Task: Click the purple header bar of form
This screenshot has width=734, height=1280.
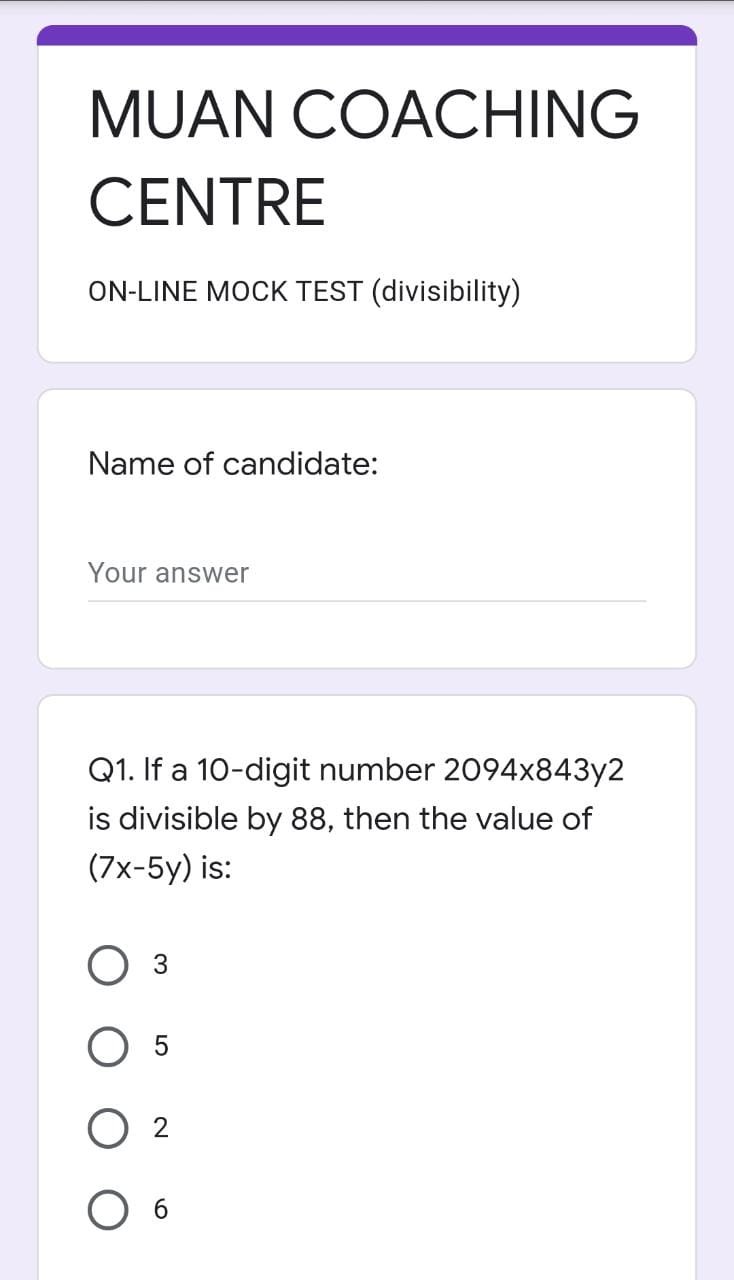Action: 366,35
